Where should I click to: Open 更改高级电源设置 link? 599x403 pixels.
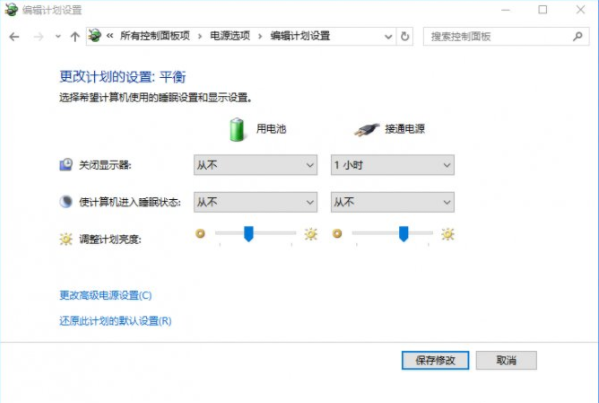pyautogui.click(x=105, y=295)
